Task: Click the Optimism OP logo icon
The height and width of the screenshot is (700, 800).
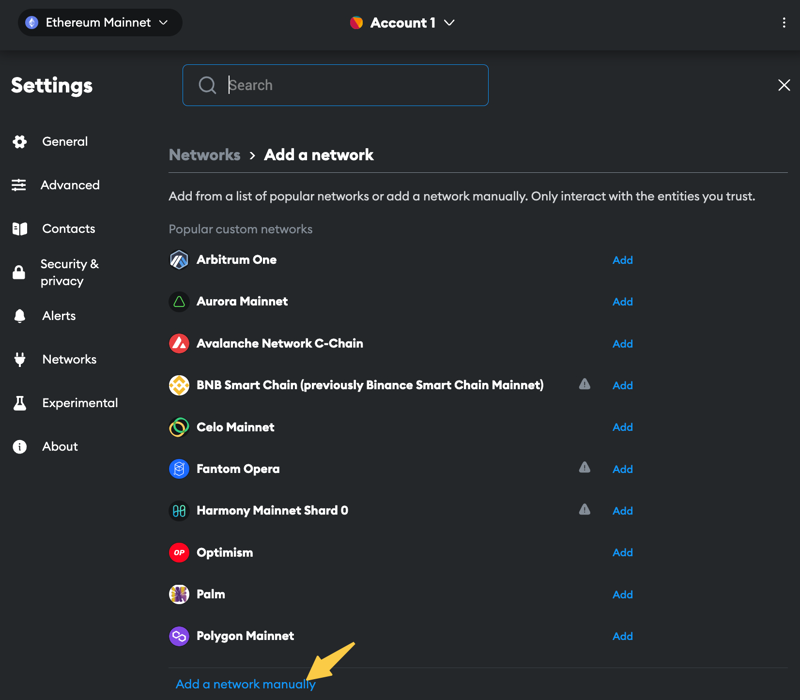Action: 179,553
